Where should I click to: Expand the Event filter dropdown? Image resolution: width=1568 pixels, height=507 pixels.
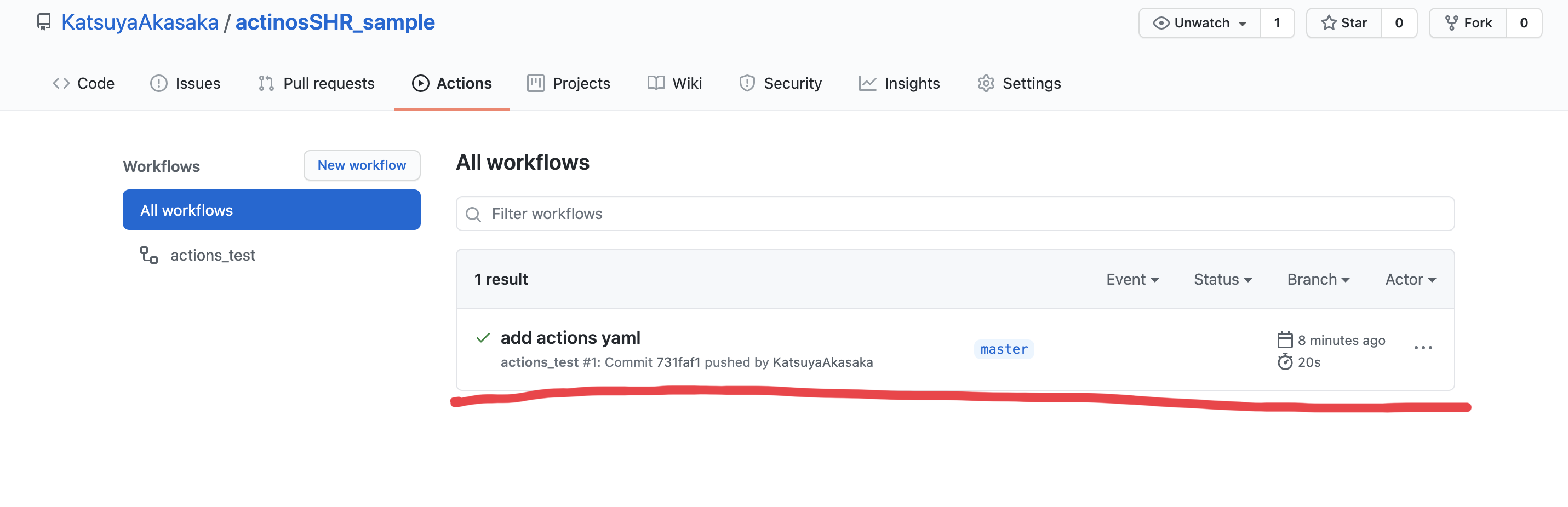point(1131,279)
